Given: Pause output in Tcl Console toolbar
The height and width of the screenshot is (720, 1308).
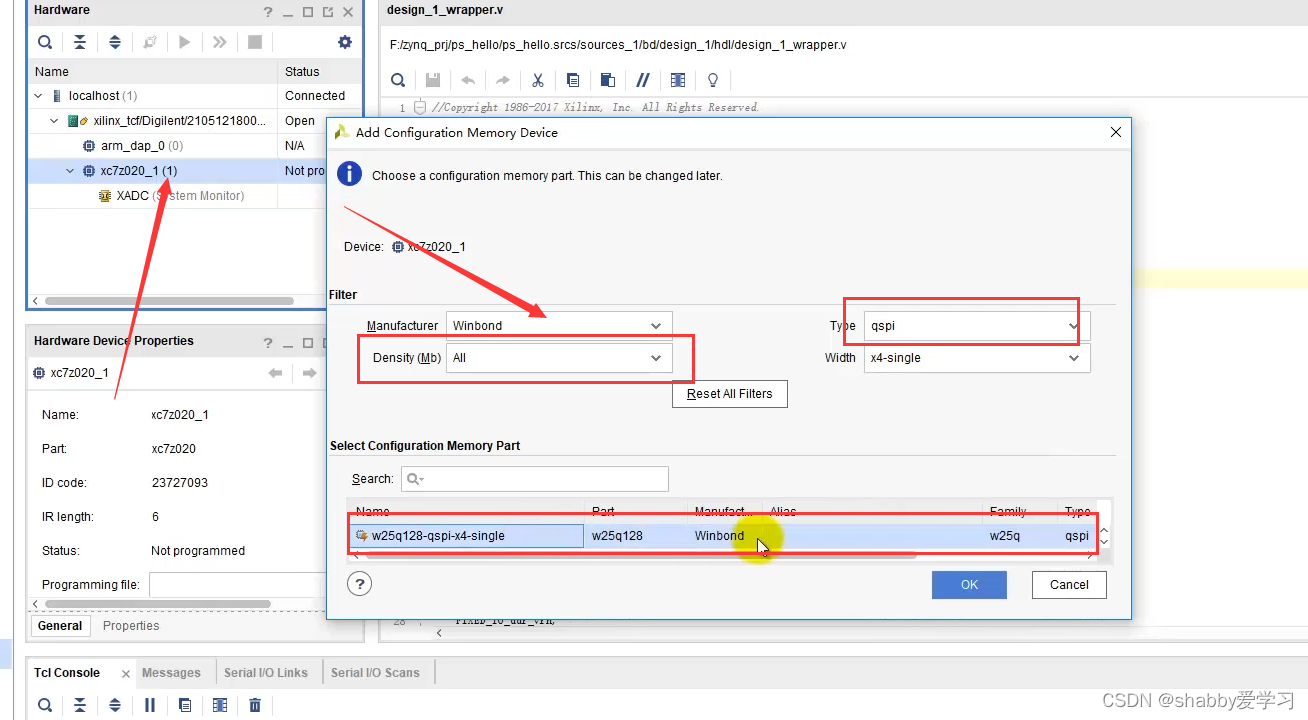Looking at the screenshot, I should click(x=150, y=705).
